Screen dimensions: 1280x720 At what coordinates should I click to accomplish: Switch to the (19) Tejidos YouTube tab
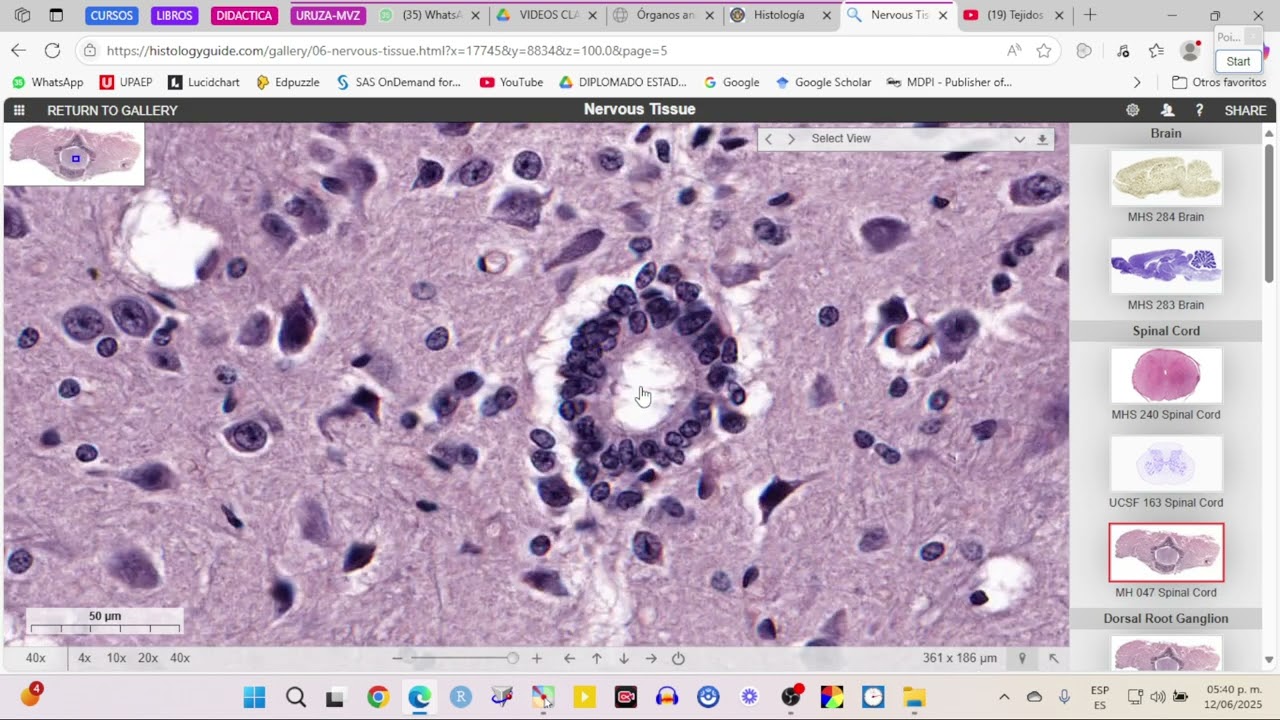(x=1014, y=15)
